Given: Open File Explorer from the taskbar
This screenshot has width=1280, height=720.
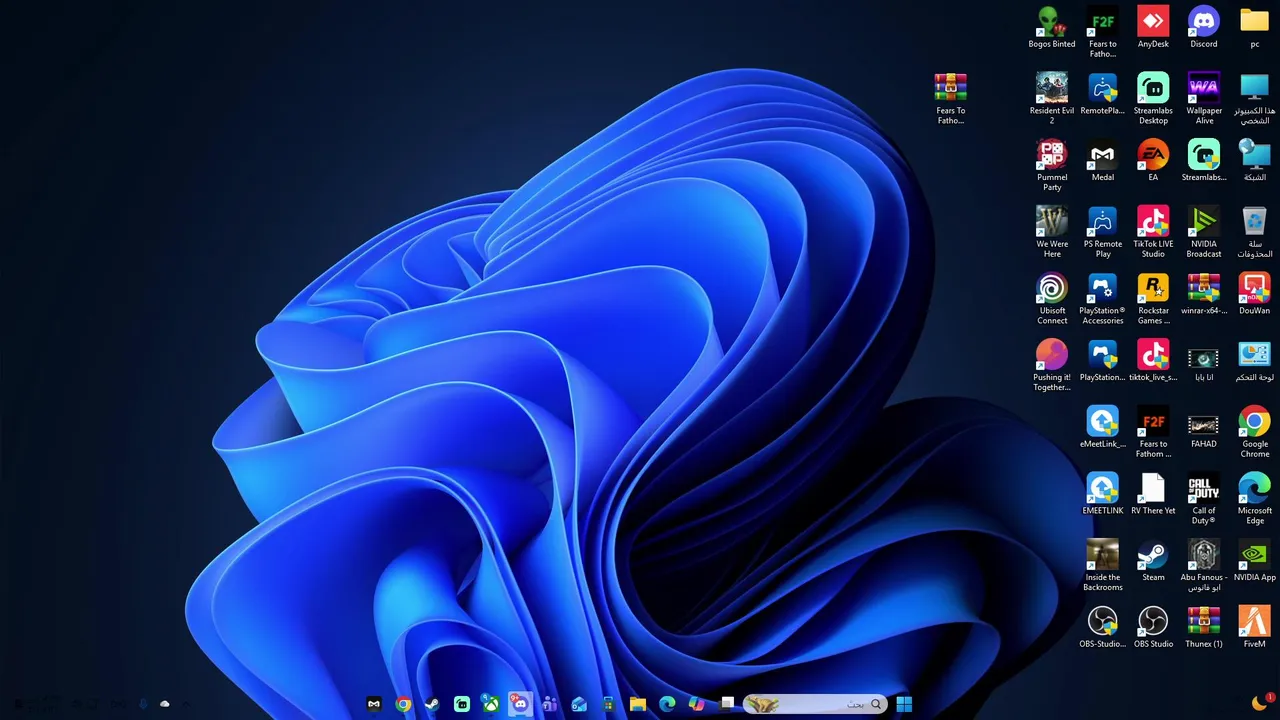Looking at the screenshot, I should 638,704.
